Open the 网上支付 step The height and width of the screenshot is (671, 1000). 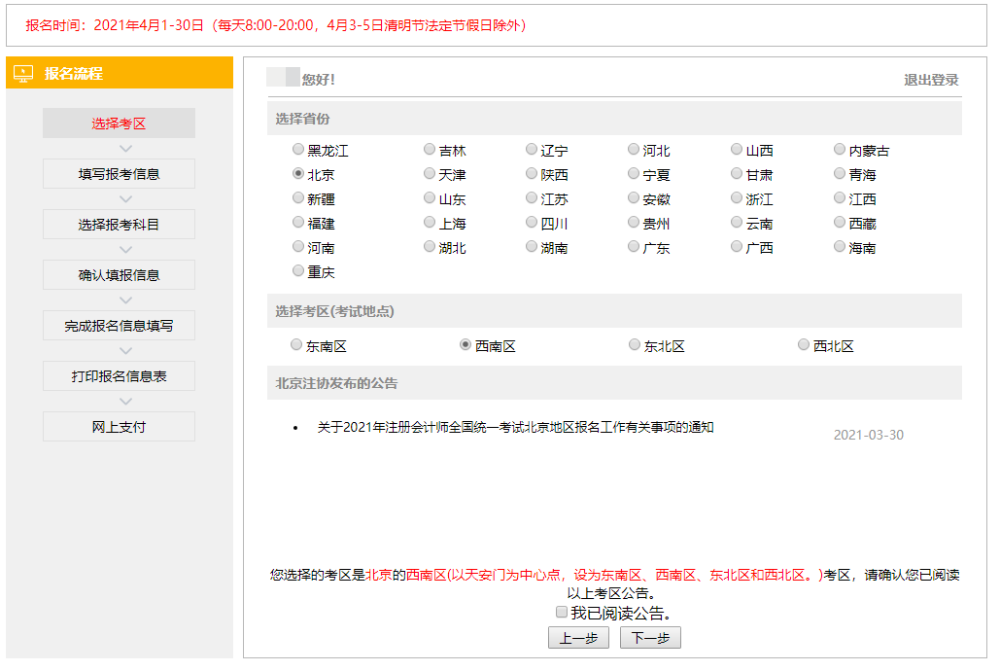119,427
